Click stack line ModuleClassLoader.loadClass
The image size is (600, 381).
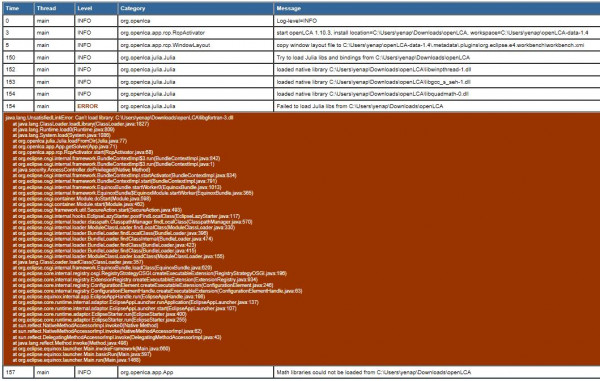pos(118,256)
